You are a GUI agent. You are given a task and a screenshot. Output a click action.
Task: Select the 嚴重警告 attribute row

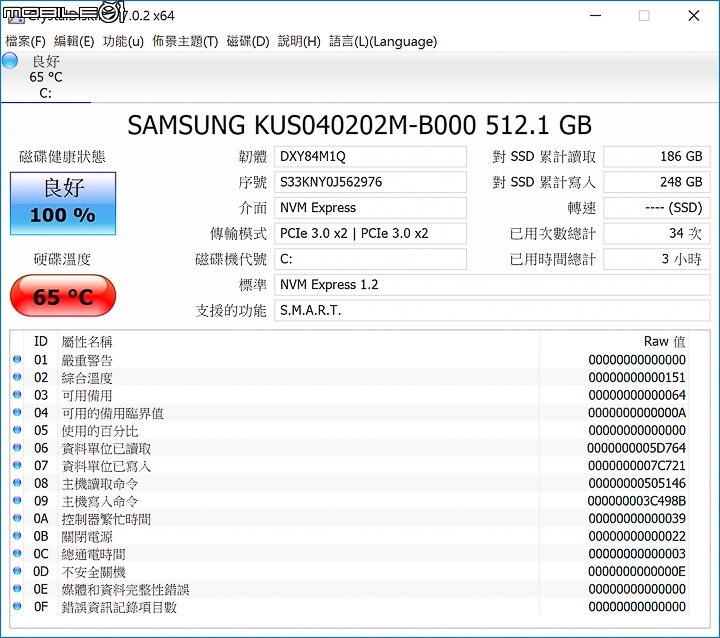tap(349, 360)
